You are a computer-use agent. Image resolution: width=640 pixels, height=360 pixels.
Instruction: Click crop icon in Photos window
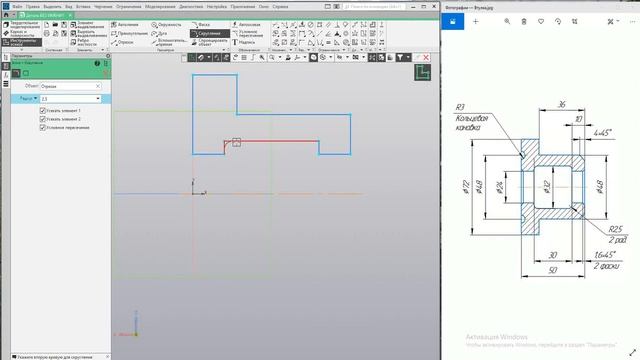[x=575, y=22]
